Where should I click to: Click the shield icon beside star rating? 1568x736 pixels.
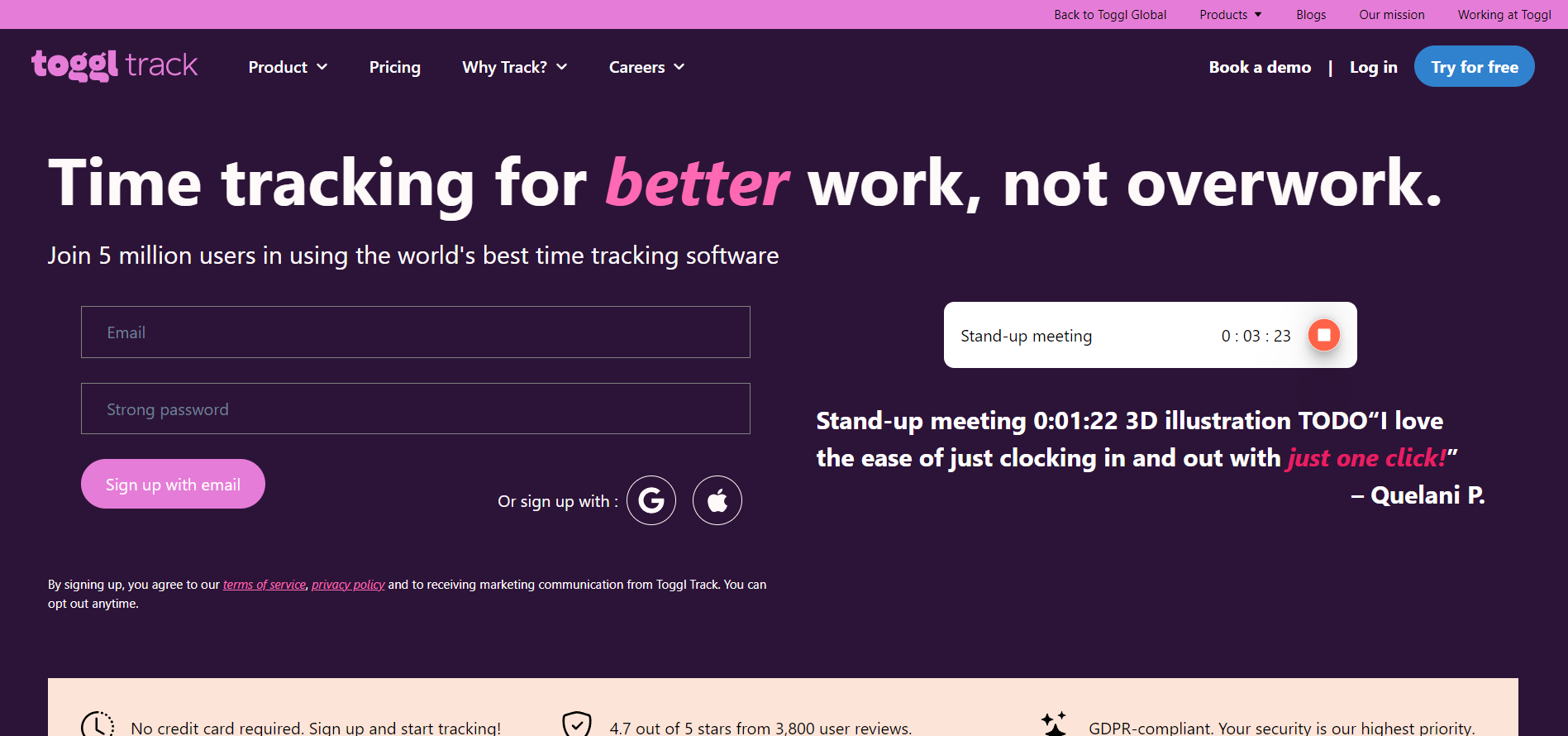tap(577, 724)
